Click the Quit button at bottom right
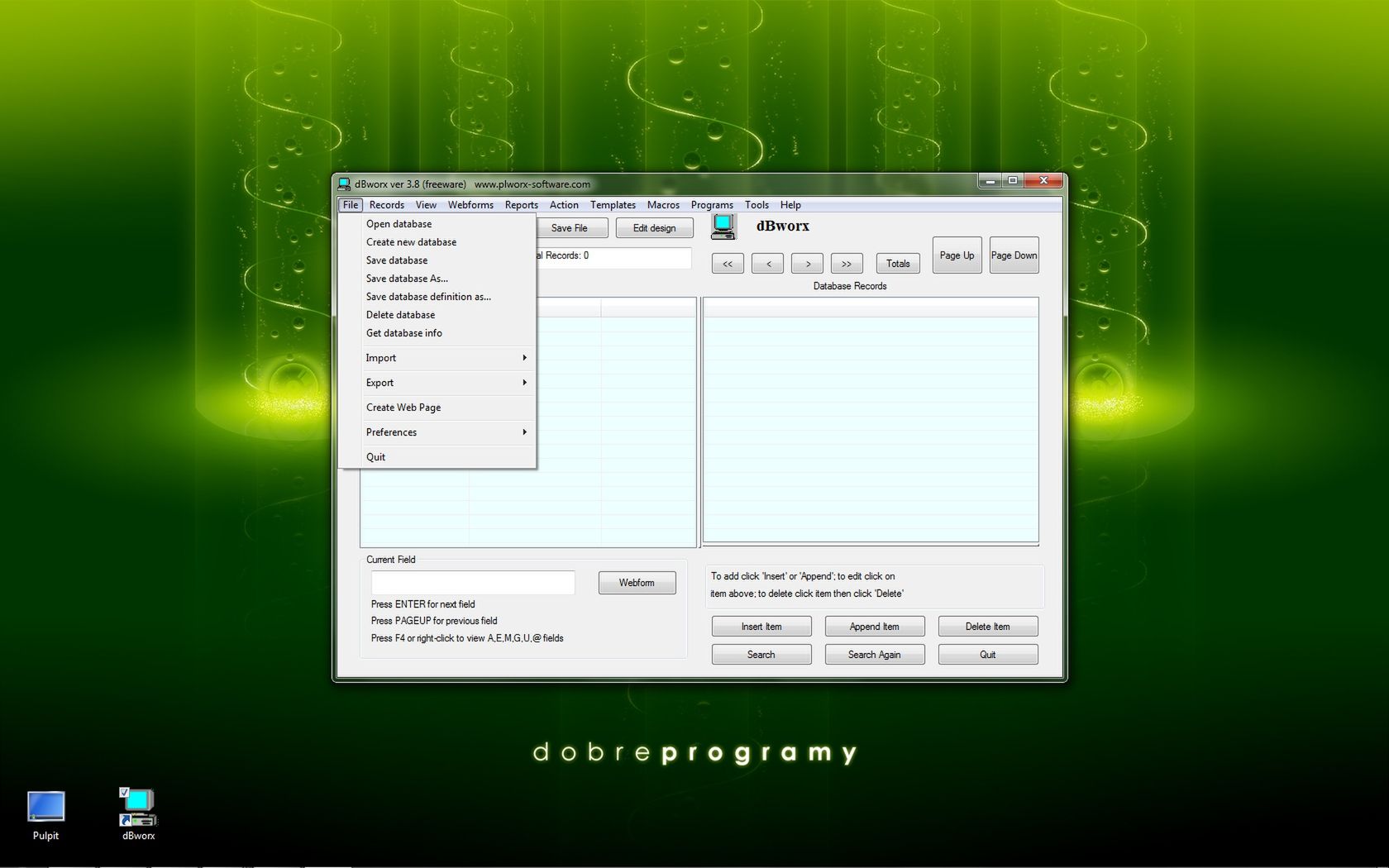Viewport: 1389px width, 868px height. (x=988, y=655)
